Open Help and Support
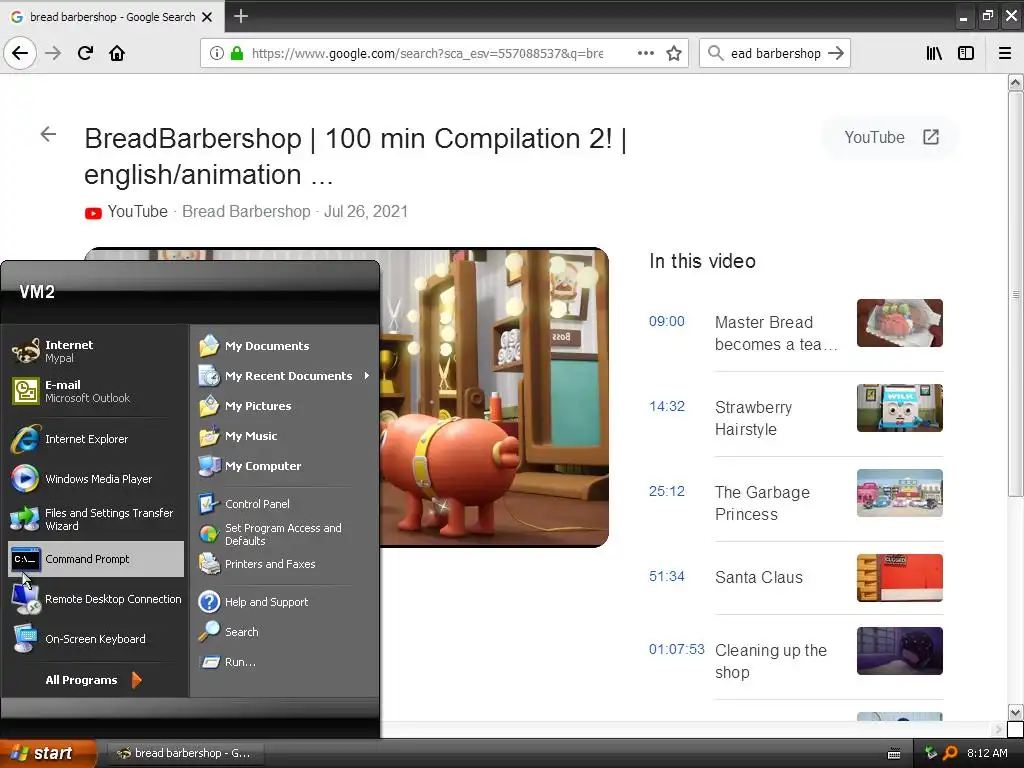The height and width of the screenshot is (768, 1024). tap(285, 601)
